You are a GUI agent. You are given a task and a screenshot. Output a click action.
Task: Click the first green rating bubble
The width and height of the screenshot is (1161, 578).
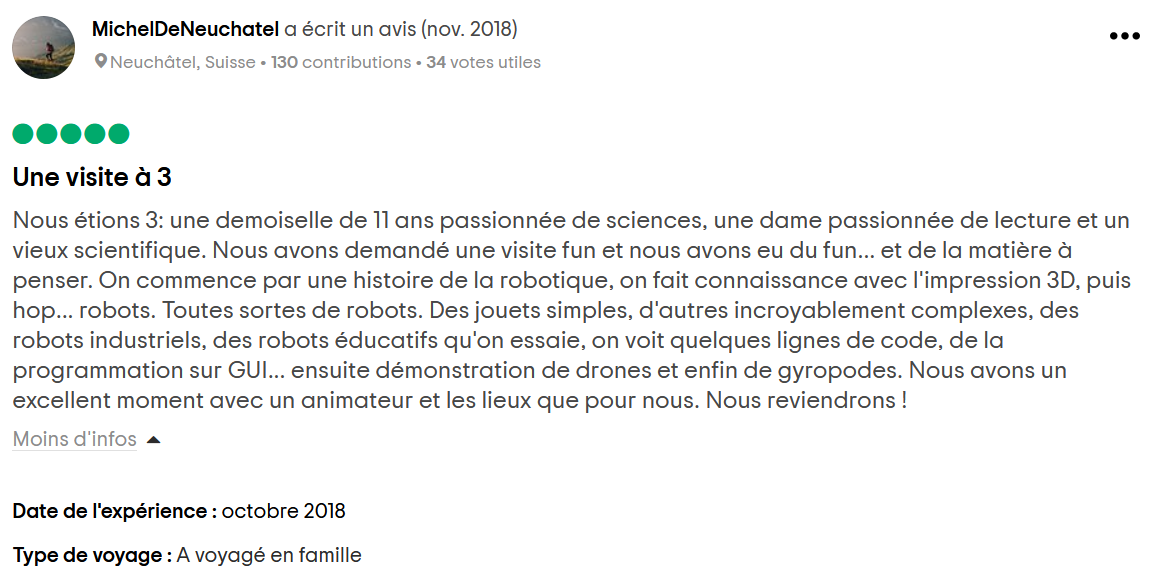point(24,134)
